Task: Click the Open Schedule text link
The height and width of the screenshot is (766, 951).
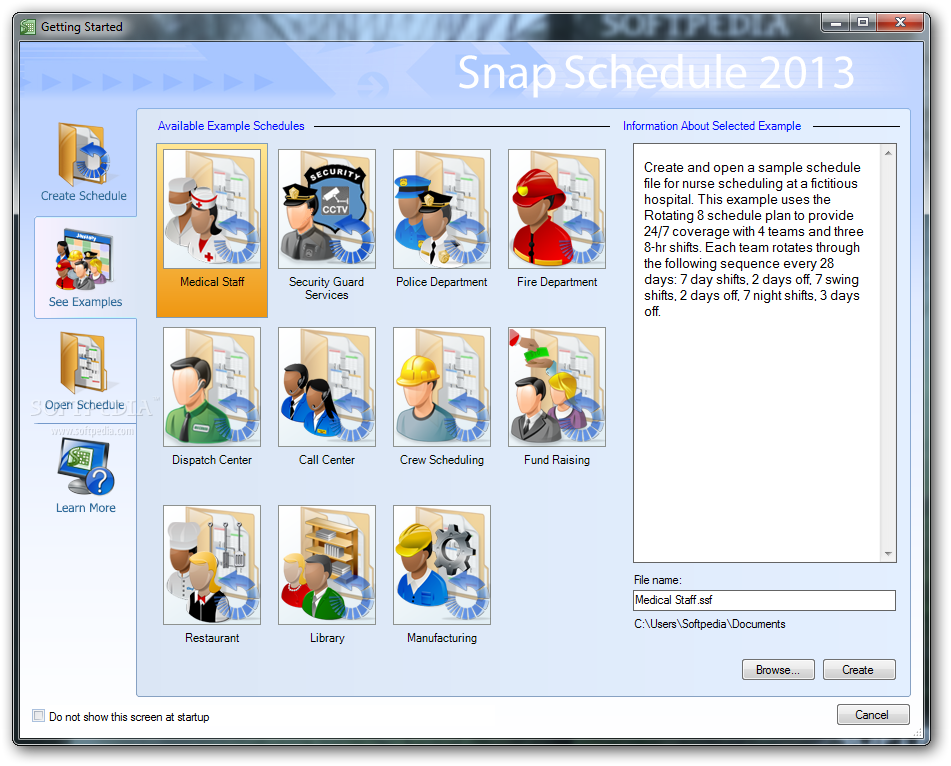Action: click(84, 405)
